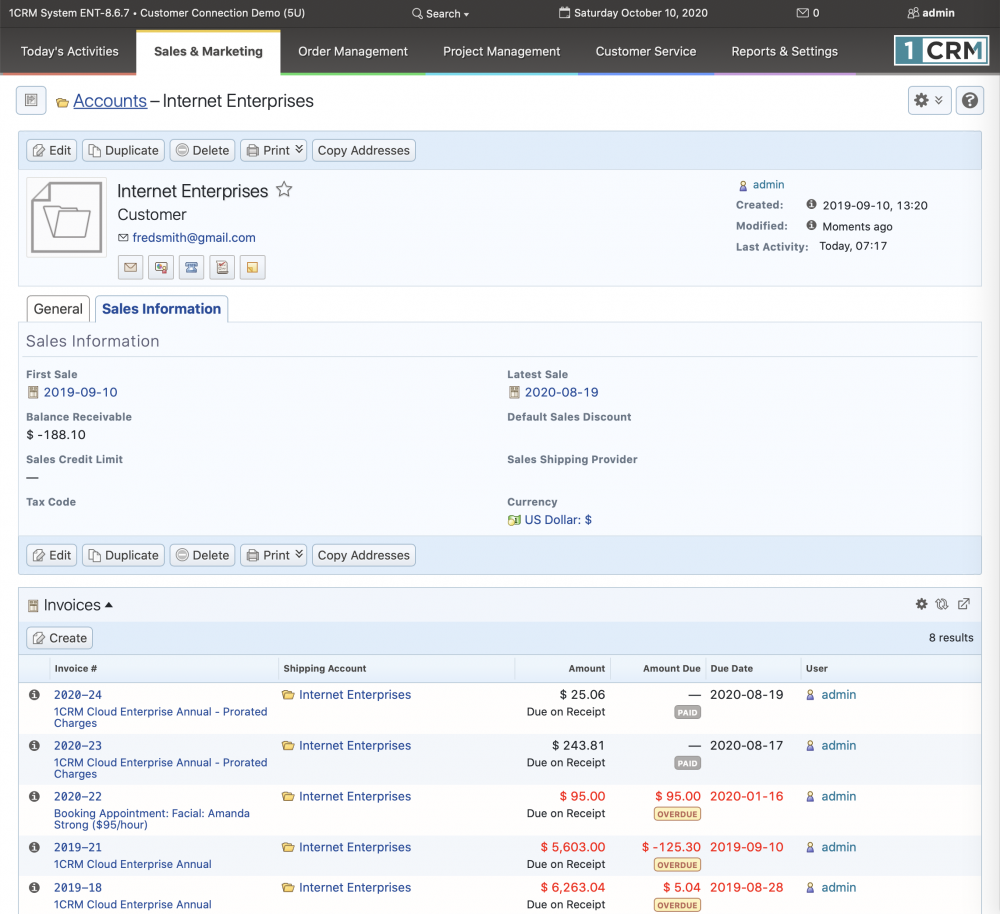Click the task creation icon beside the phone icon
The image size is (1000, 914).
(221, 267)
